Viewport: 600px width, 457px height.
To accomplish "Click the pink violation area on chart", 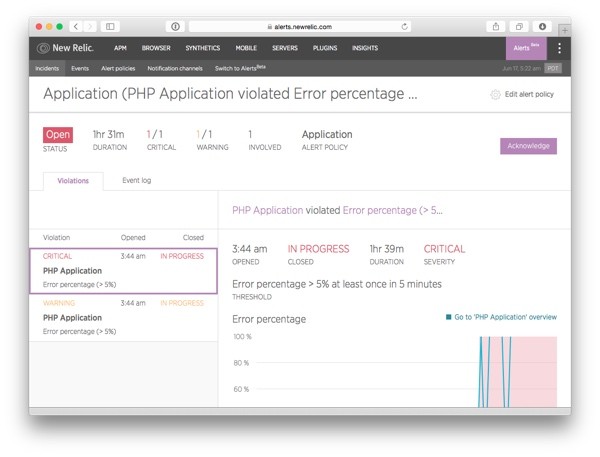I will [534, 371].
